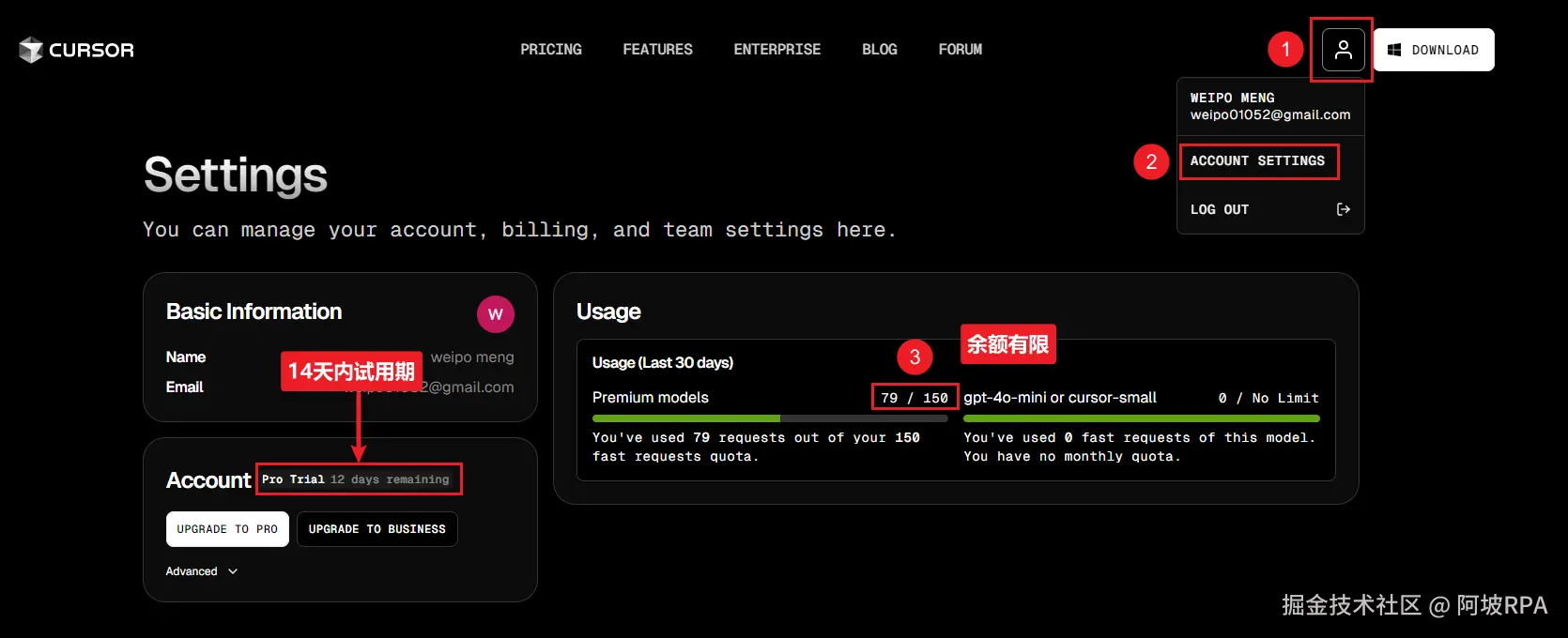Click Upgrade to Business button

[x=377, y=529]
